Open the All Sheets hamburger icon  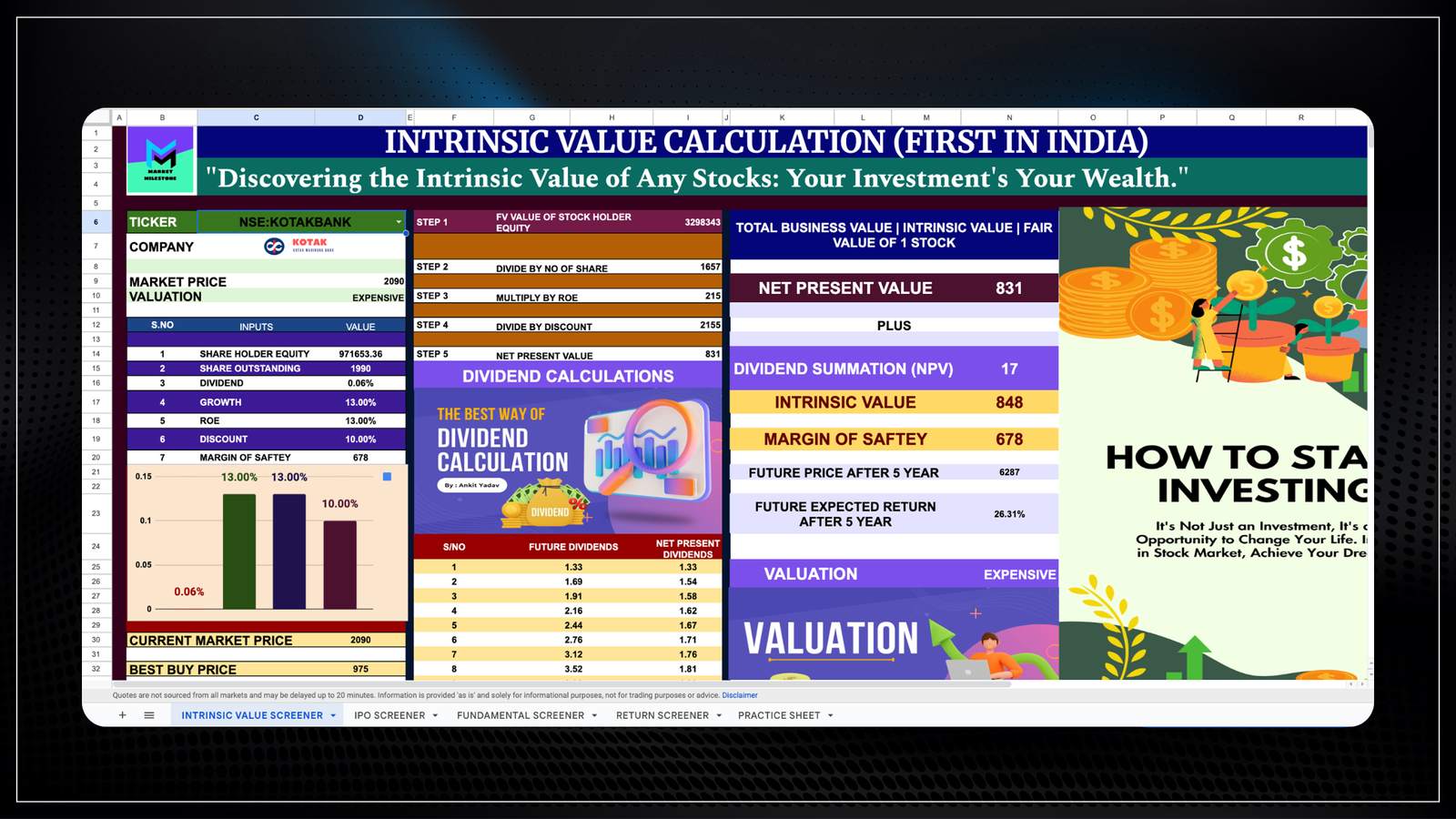(x=148, y=715)
